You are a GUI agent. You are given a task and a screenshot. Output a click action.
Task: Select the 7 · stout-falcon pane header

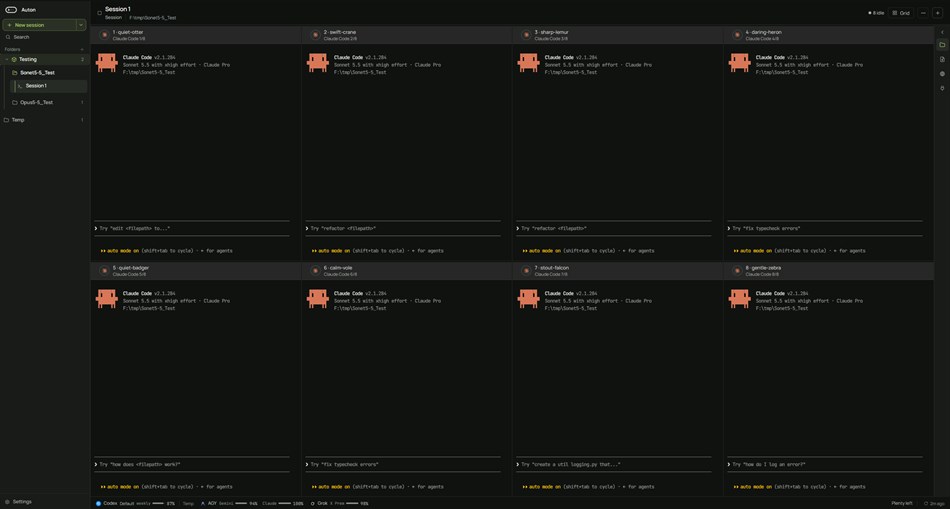click(618, 271)
